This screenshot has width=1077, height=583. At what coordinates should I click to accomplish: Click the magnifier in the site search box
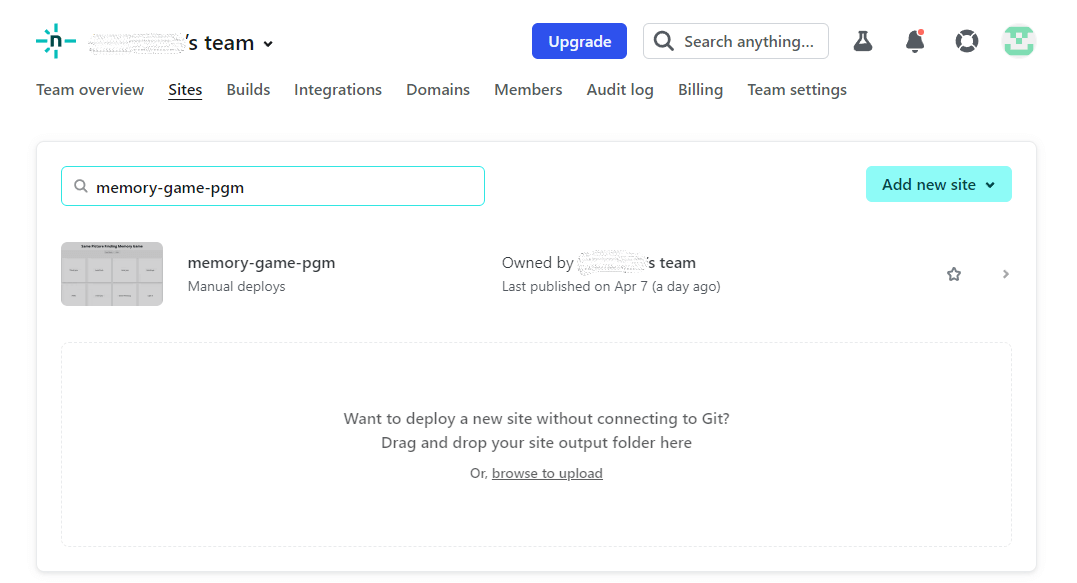point(81,186)
